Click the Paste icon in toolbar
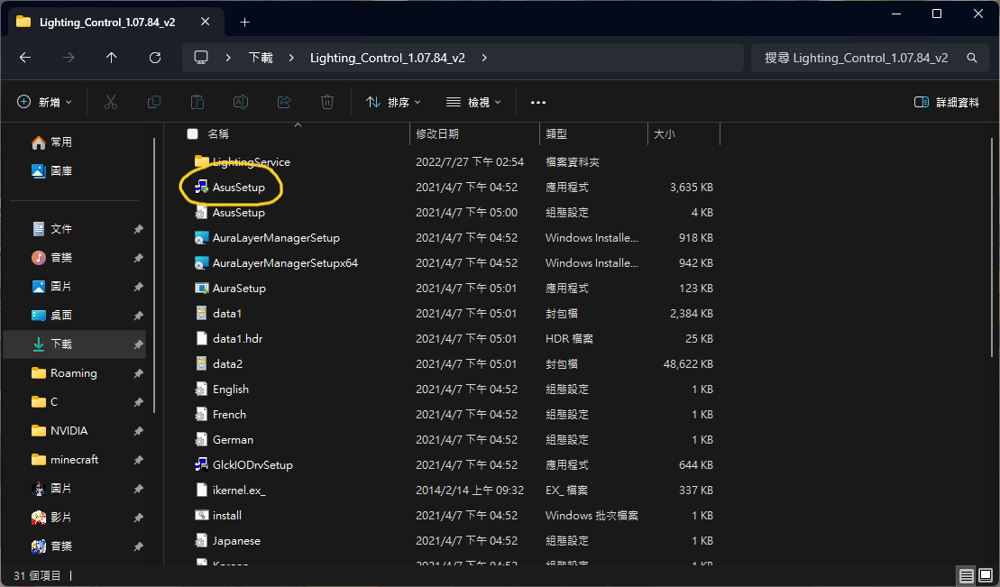 (197, 102)
